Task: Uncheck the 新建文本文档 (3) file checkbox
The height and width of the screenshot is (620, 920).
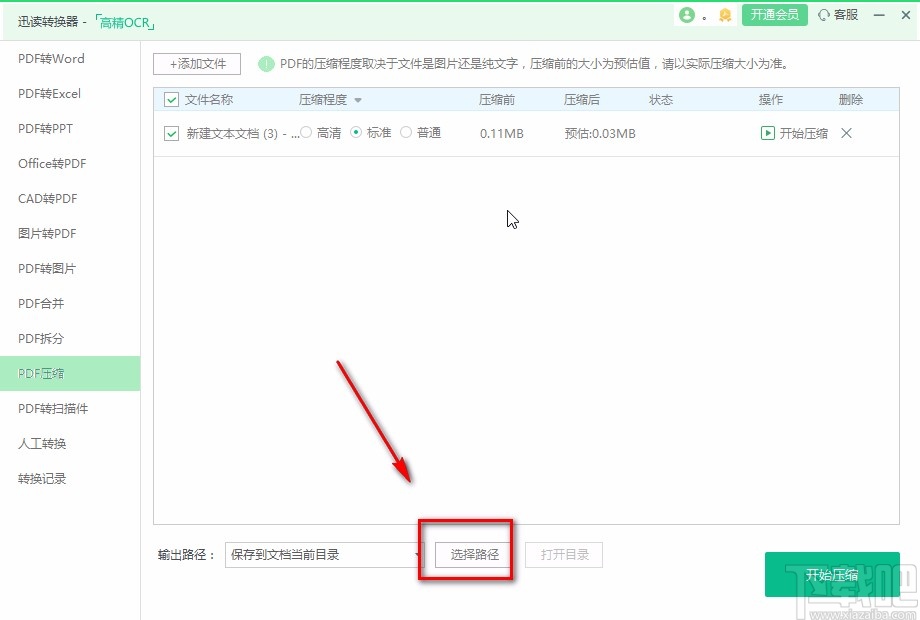Action: (x=171, y=133)
